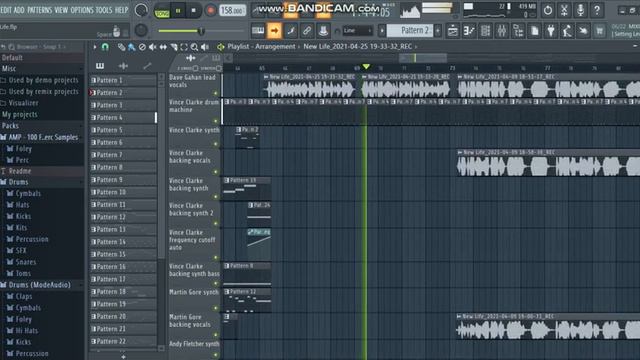Toggle the orange auto-scroll arrow button

click(274, 31)
